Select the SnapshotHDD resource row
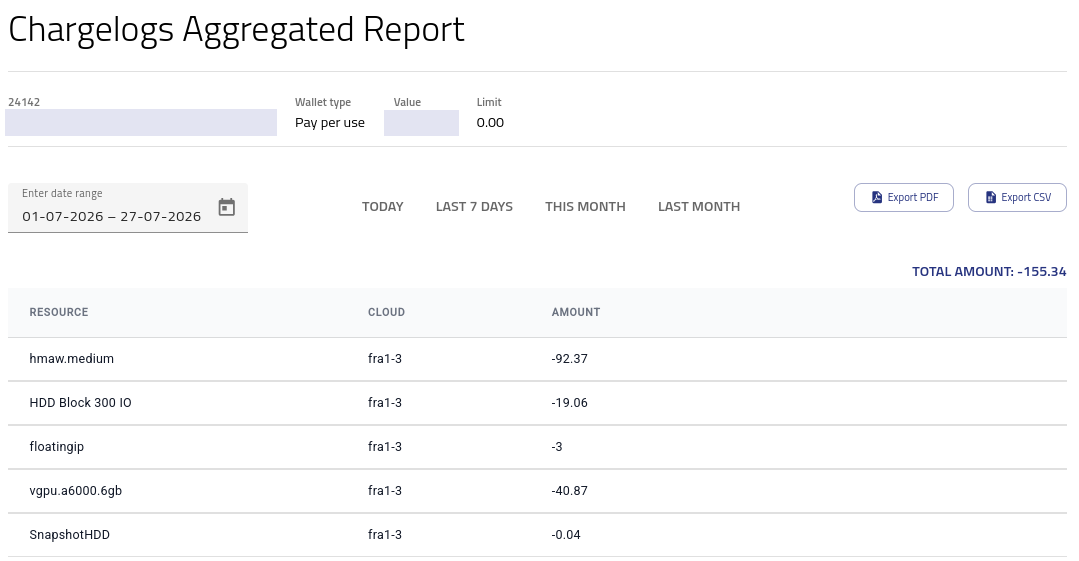Viewport: 1079px width, 561px height. (537, 535)
